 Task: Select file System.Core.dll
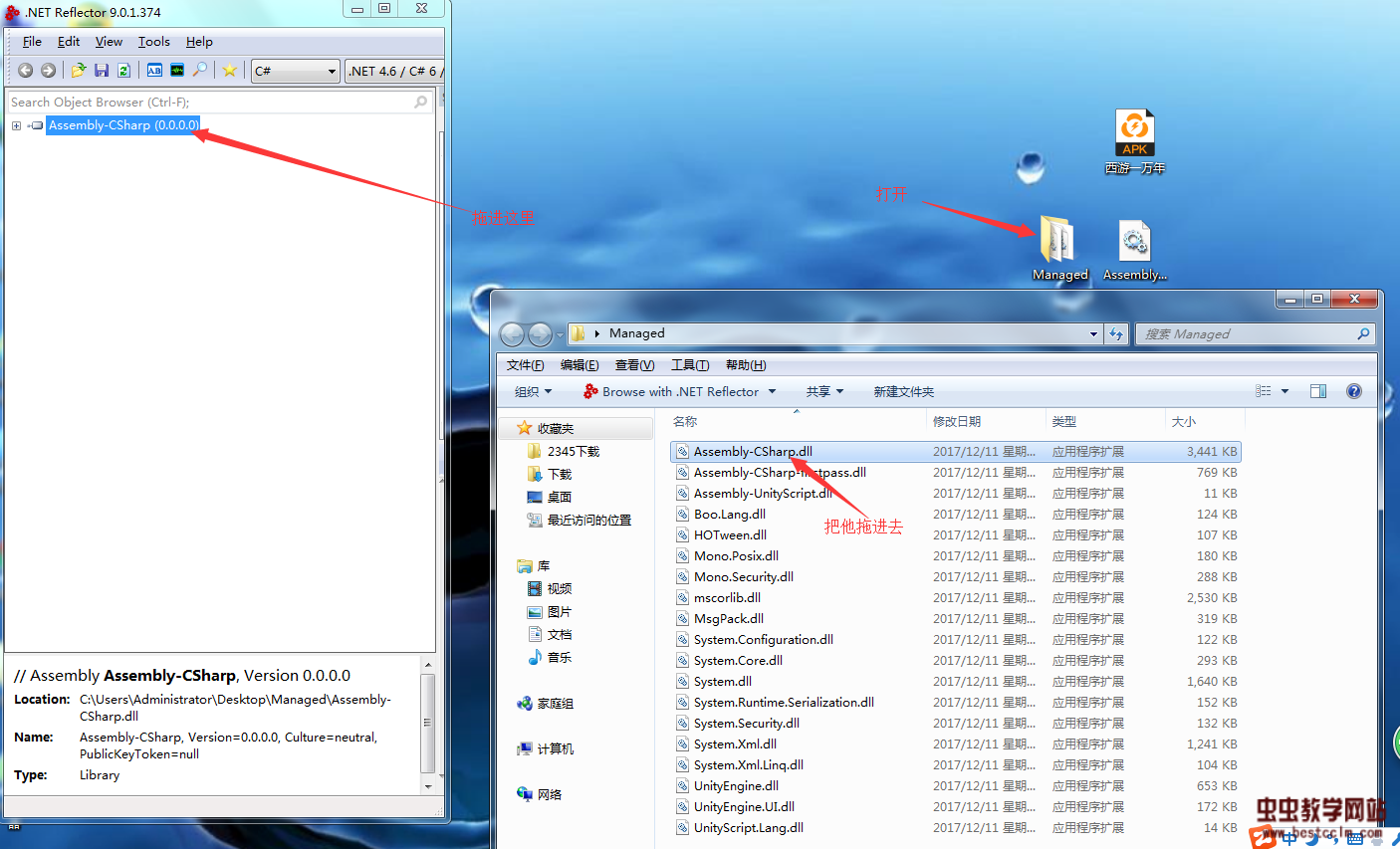pos(738,660)
